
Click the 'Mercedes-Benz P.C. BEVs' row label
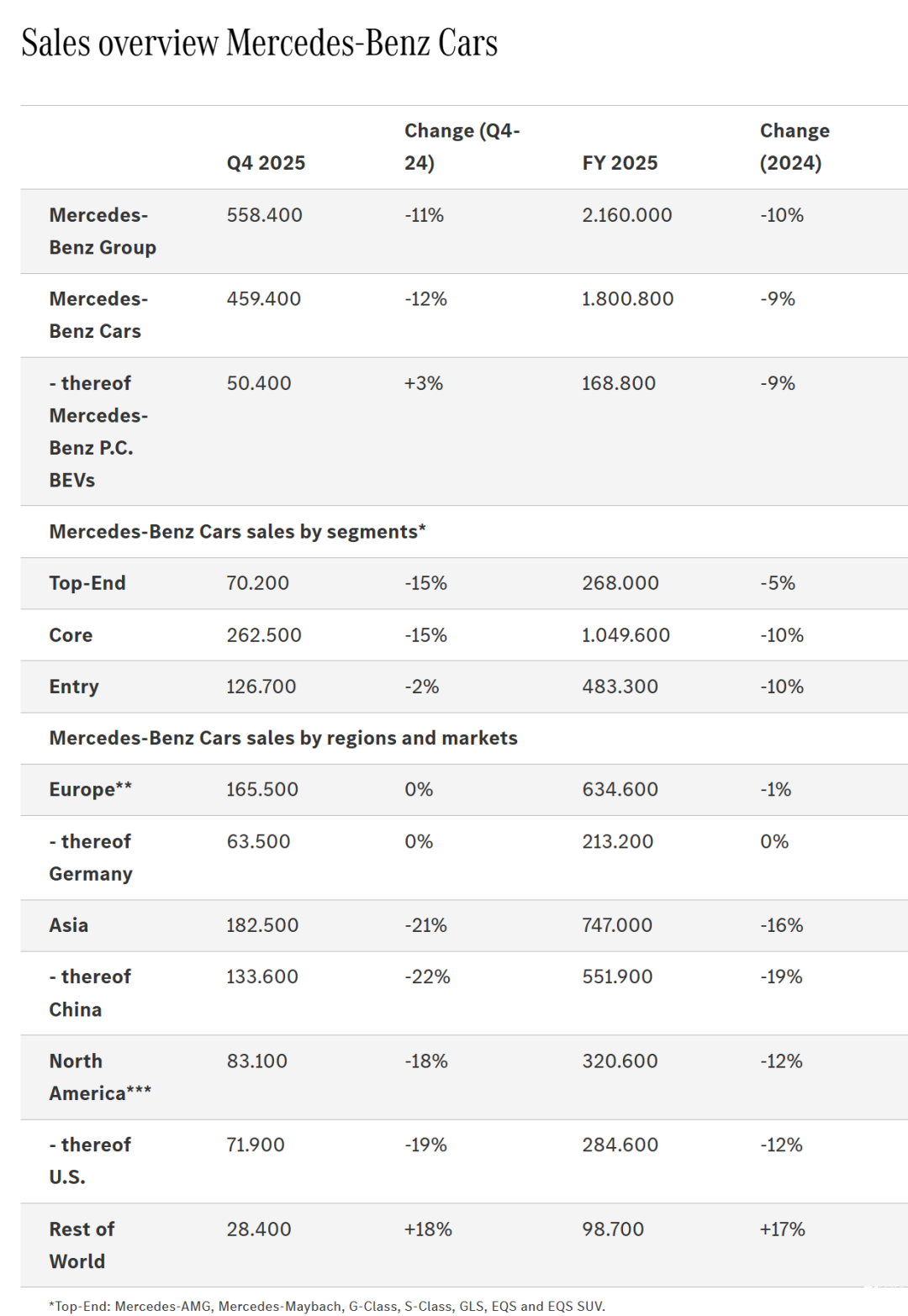tap(98, 431)
